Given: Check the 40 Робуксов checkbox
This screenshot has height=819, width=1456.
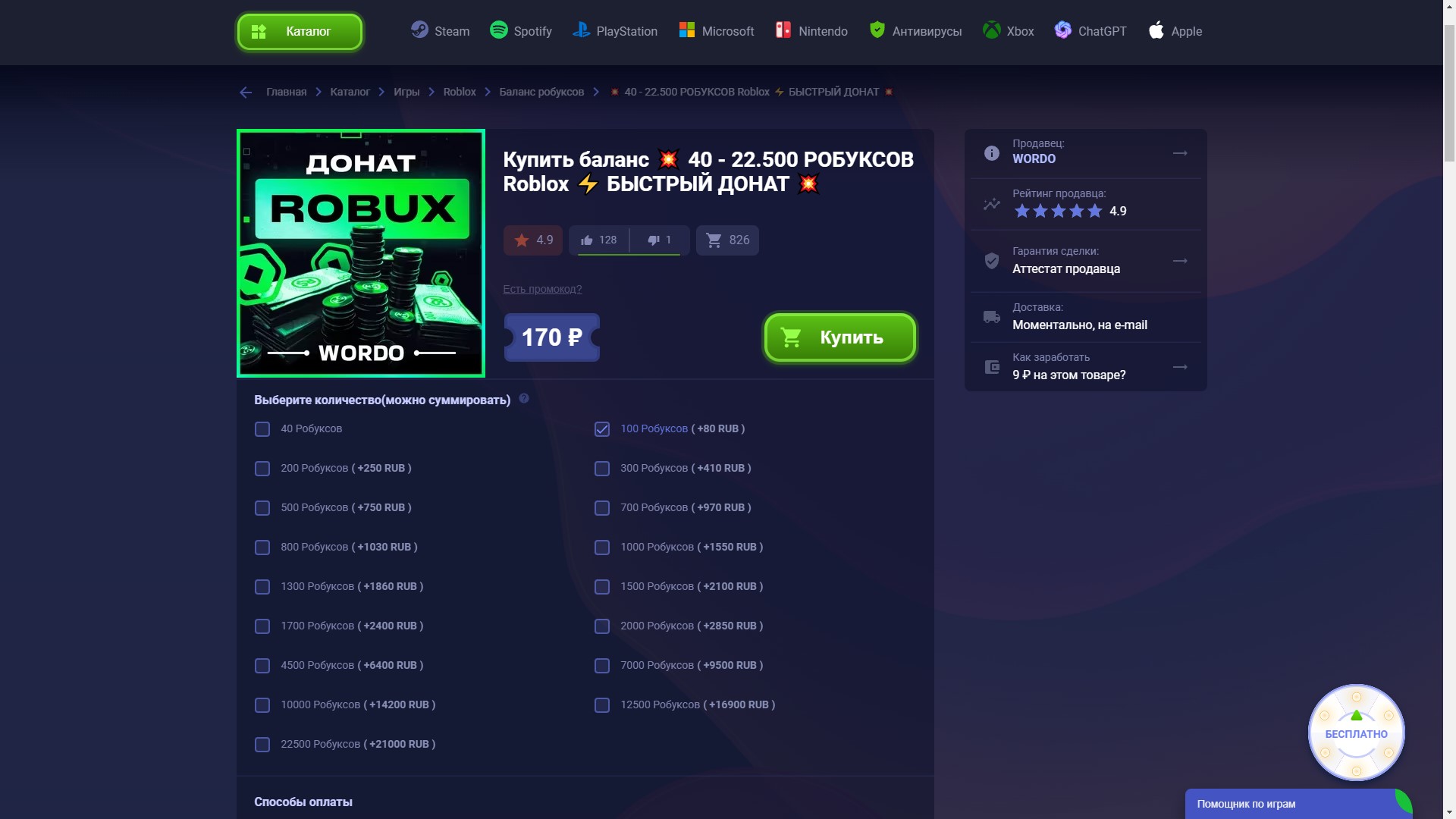Looking at the screenshot, I should tap(262, 429).
